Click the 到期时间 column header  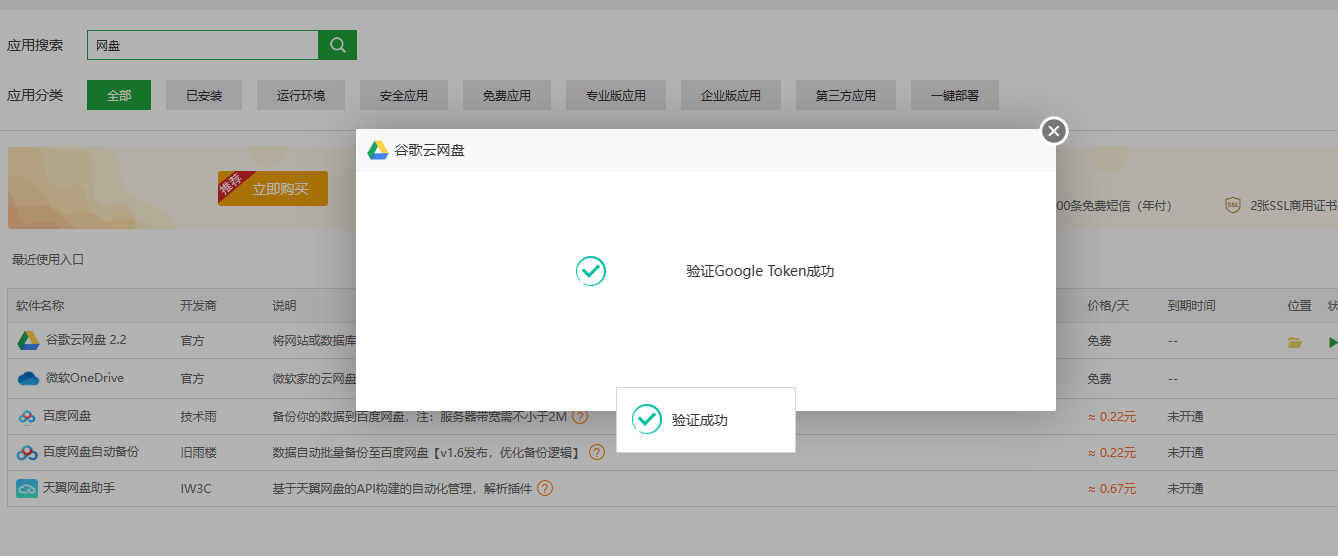click(x=1191, y=305)
